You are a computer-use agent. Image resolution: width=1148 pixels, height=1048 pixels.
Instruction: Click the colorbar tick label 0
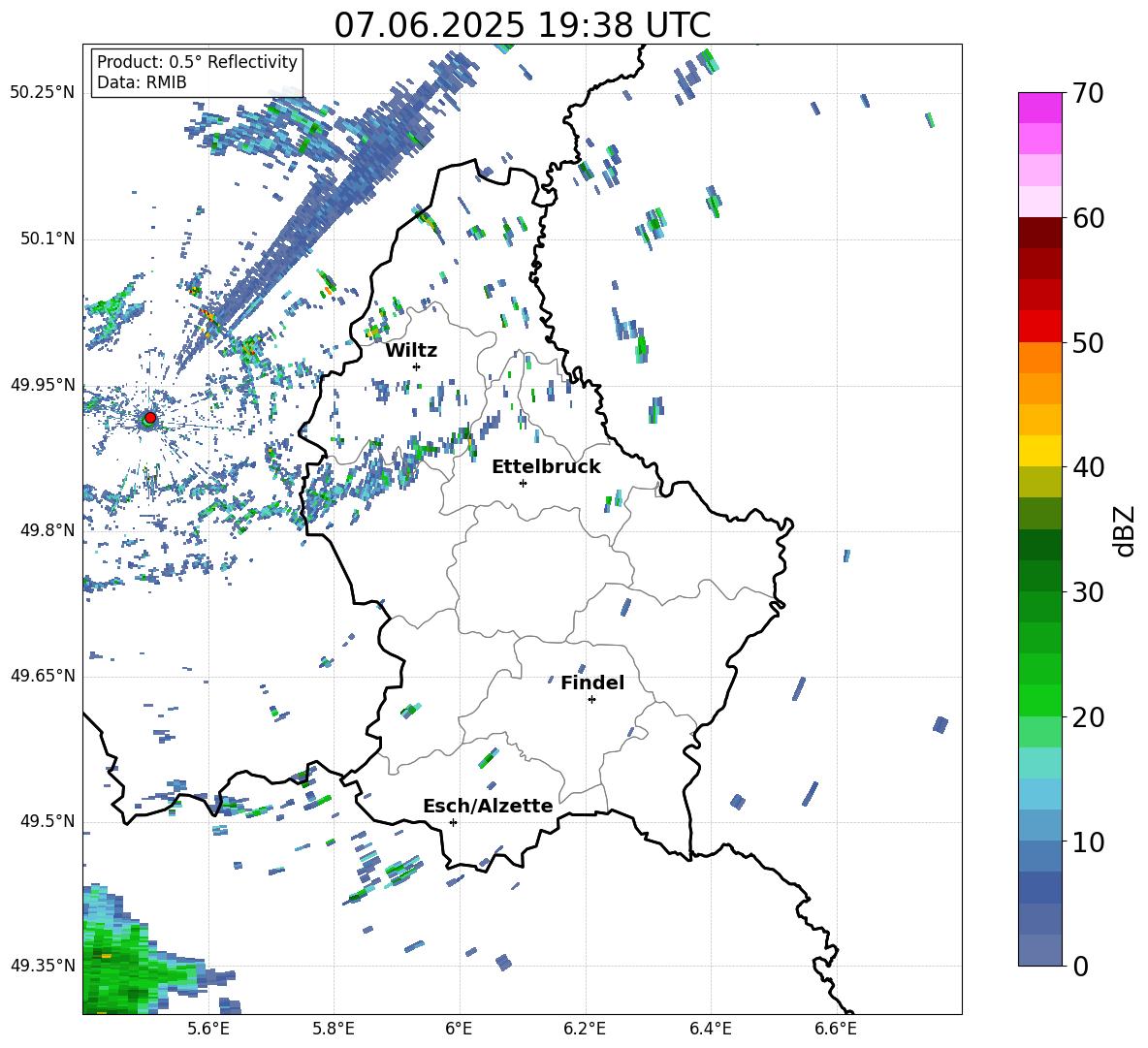click(x=1080, y=966)
